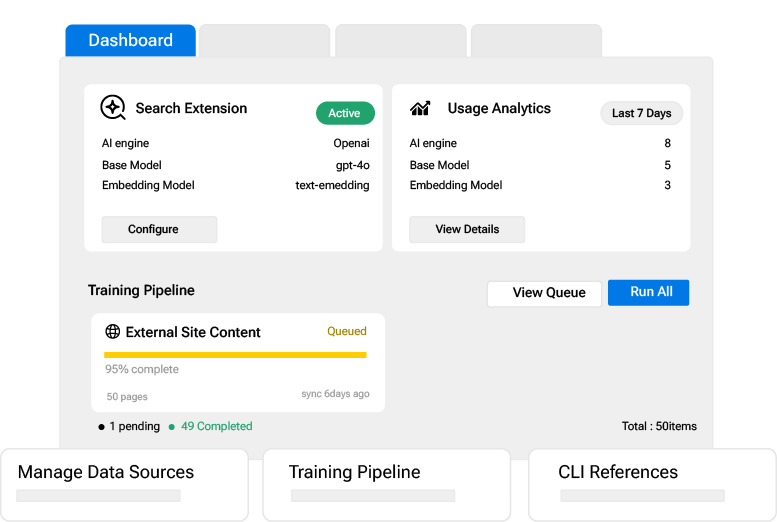Open the Manage Data Sources card
Image resolution: width=777 pixels, height=522 pixels.
(x=124, y=484)
